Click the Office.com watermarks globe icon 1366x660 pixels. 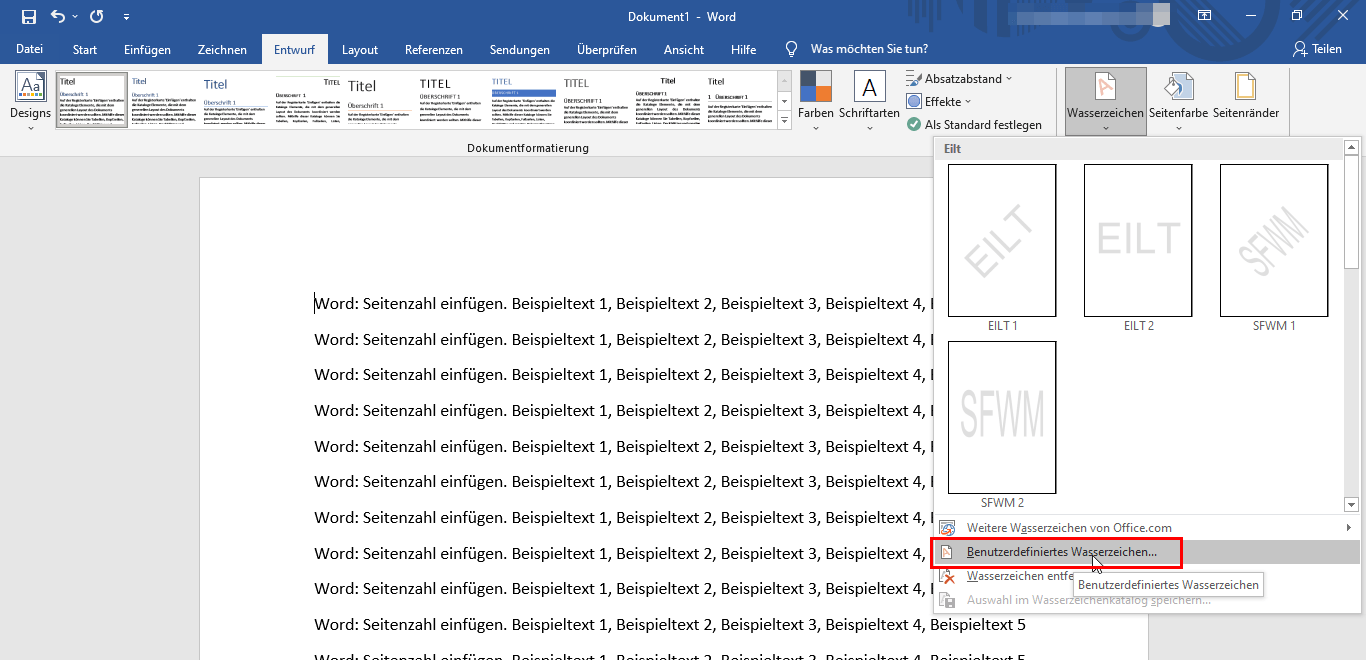(947, 528)
